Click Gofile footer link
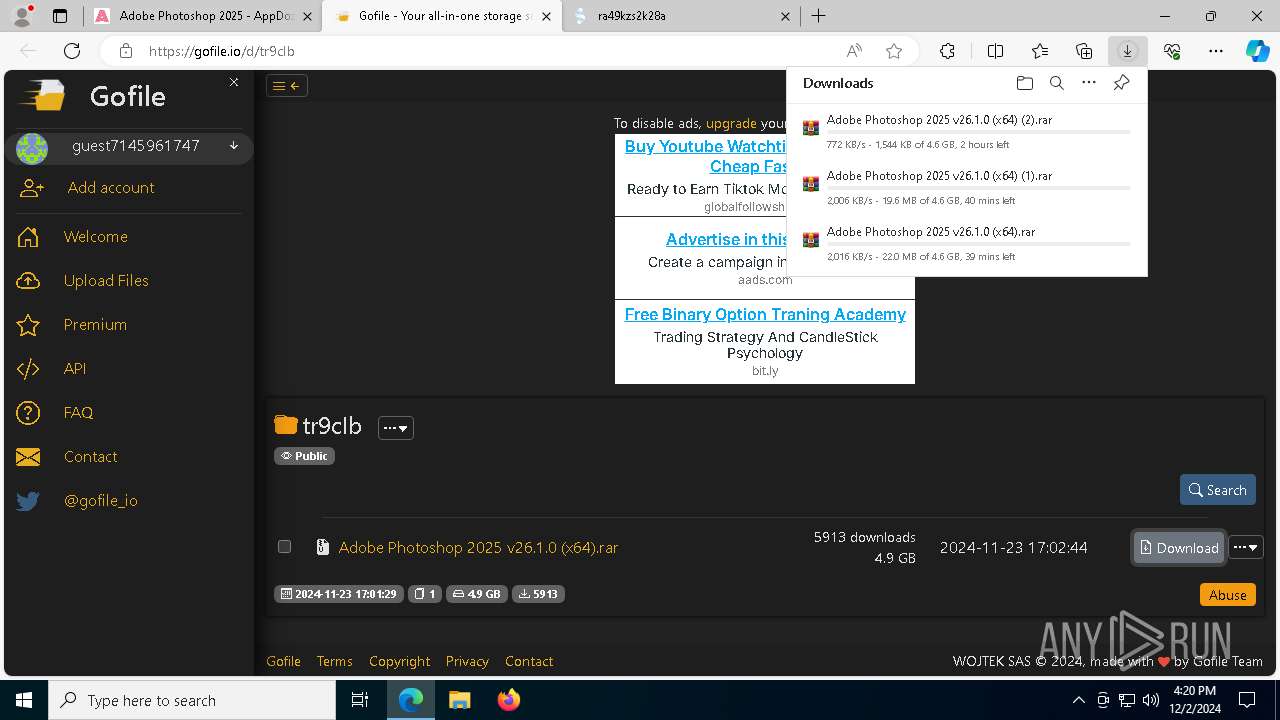This screenshot has height=720, width=1280. click(283, 661)
